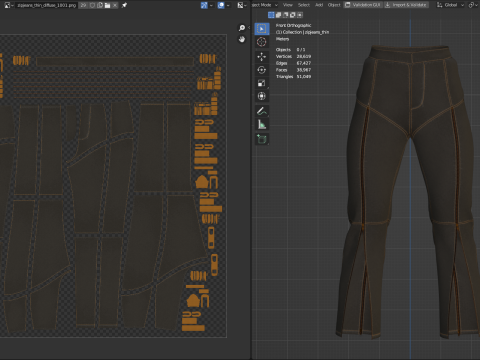480x360 pixels.
Task: Set selection mode to extend
Action: click(x=278, y=15)
